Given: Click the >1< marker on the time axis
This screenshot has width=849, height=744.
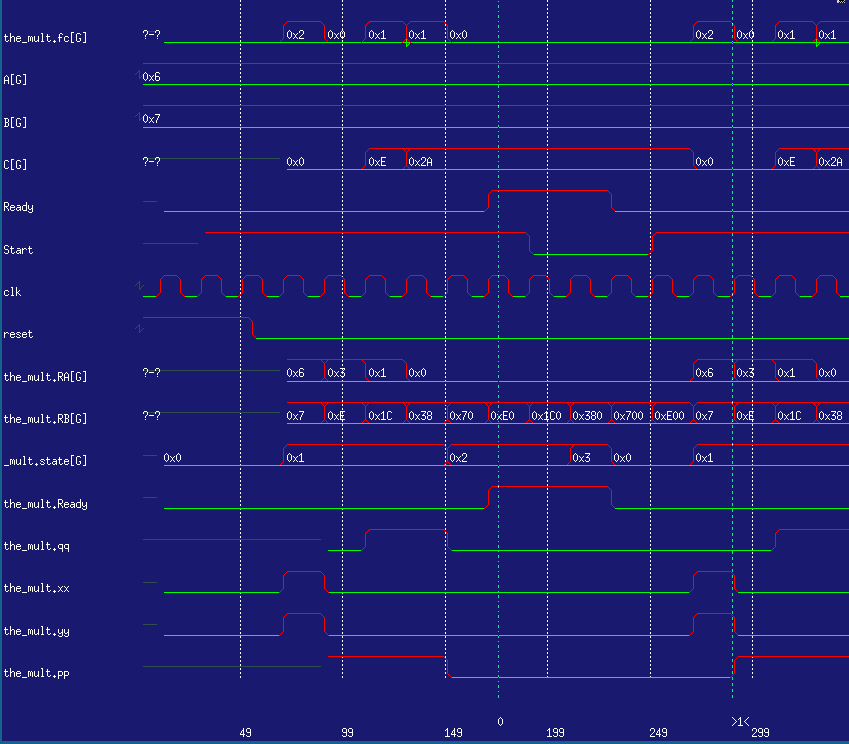Looking at the screenshot, I should [738, 721].
